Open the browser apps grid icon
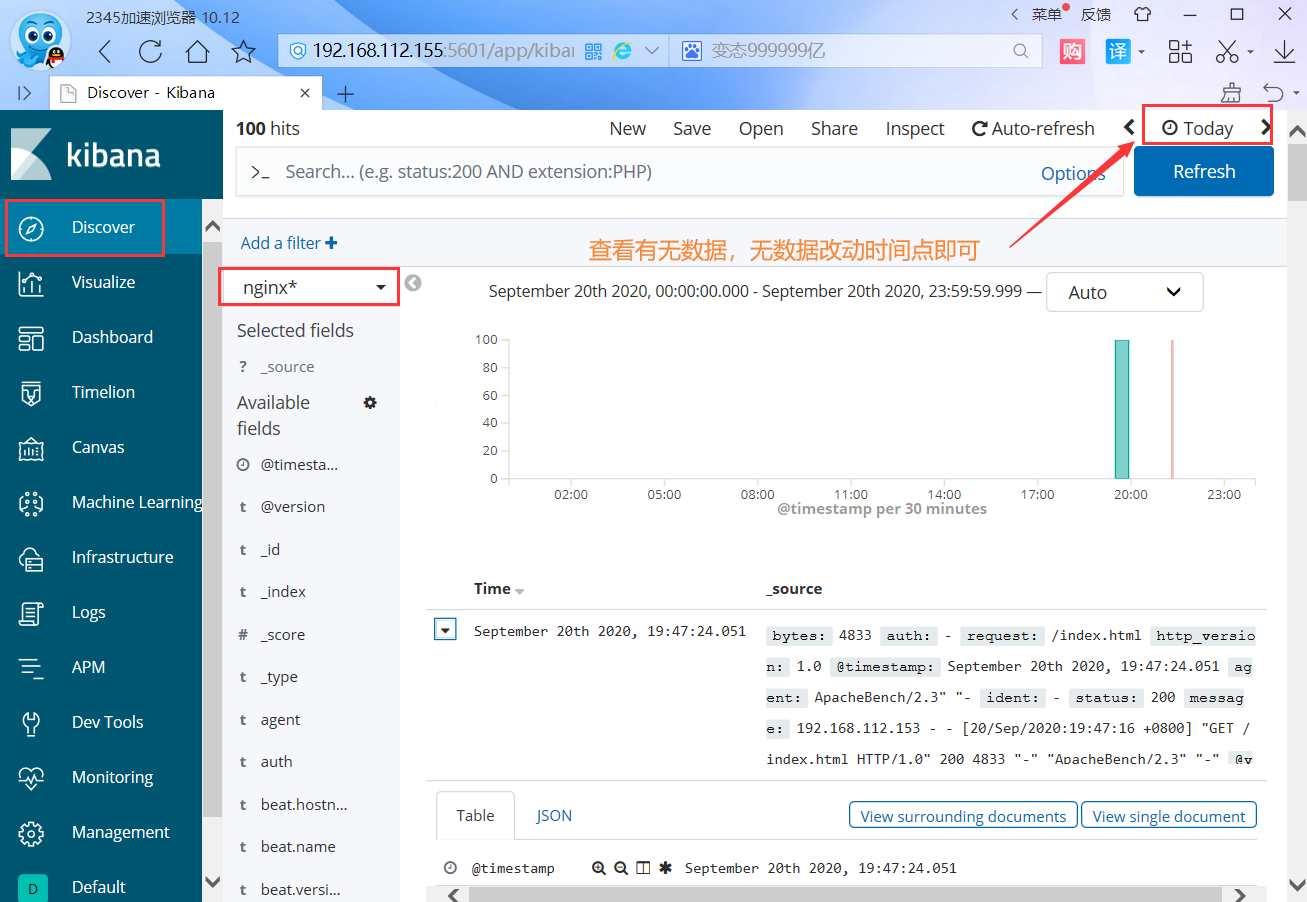This screenshot has width=1307, height=902. click(x=1180, y=50)
